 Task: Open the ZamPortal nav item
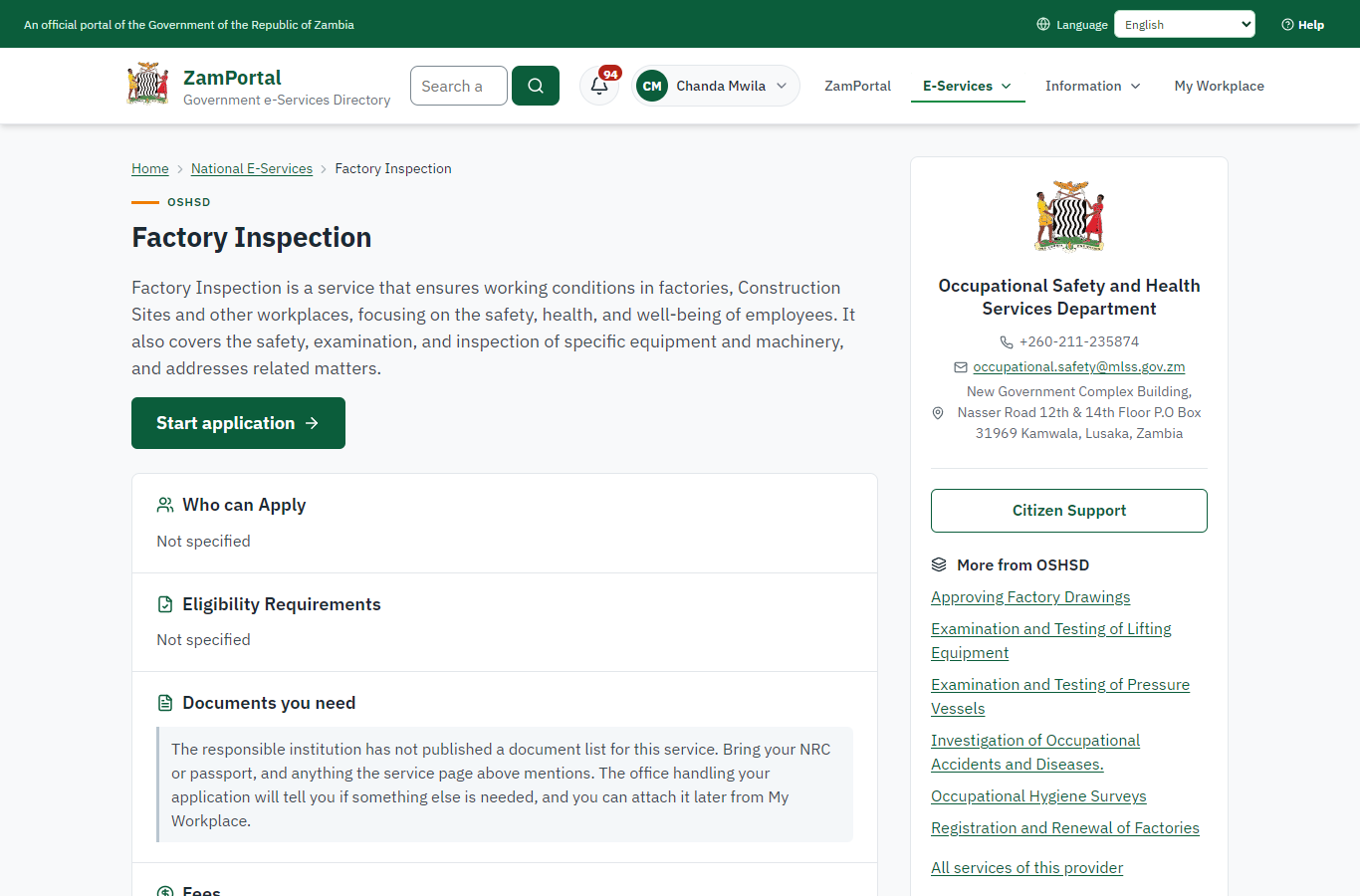click(x=858, y=86)
